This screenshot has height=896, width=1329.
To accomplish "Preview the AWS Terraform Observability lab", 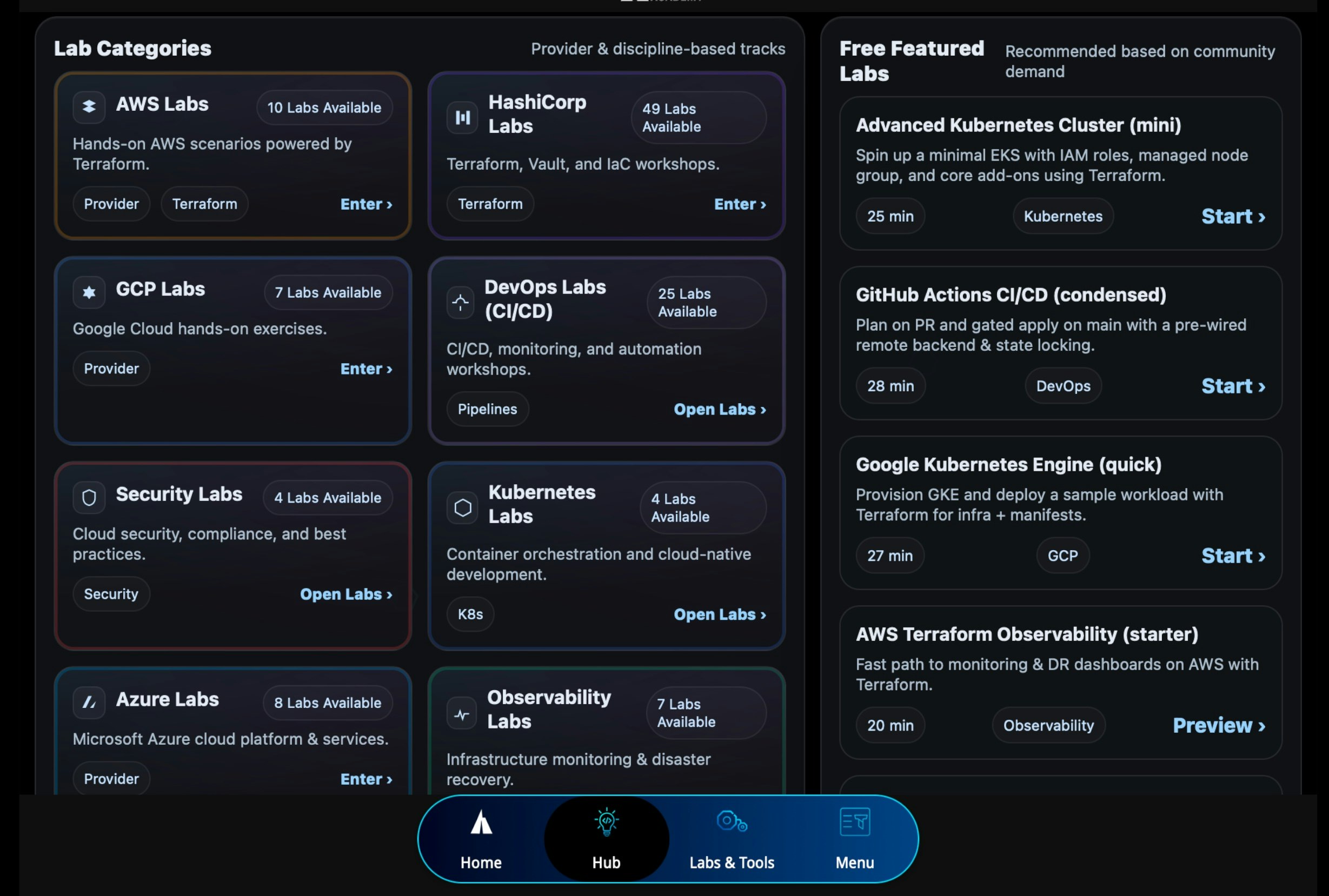I will pyautogui.click(x=1220, y=725).
